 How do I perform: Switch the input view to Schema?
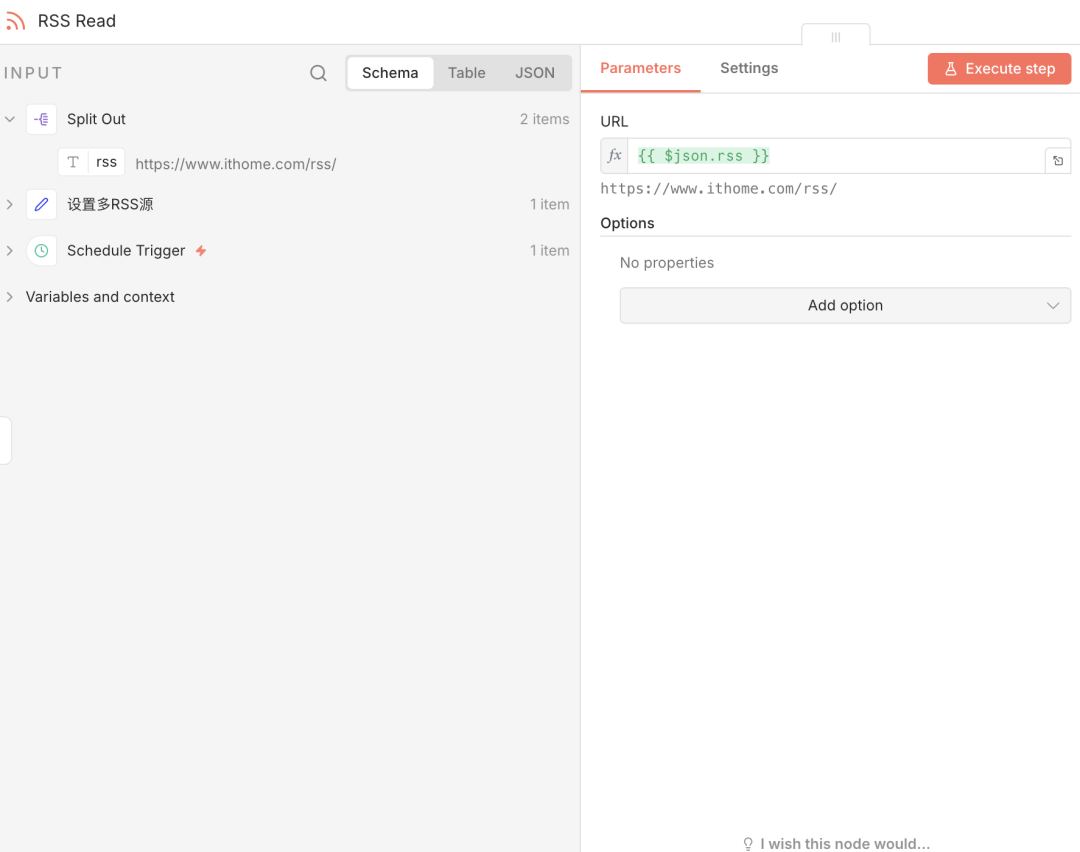(x=390, y=73)
